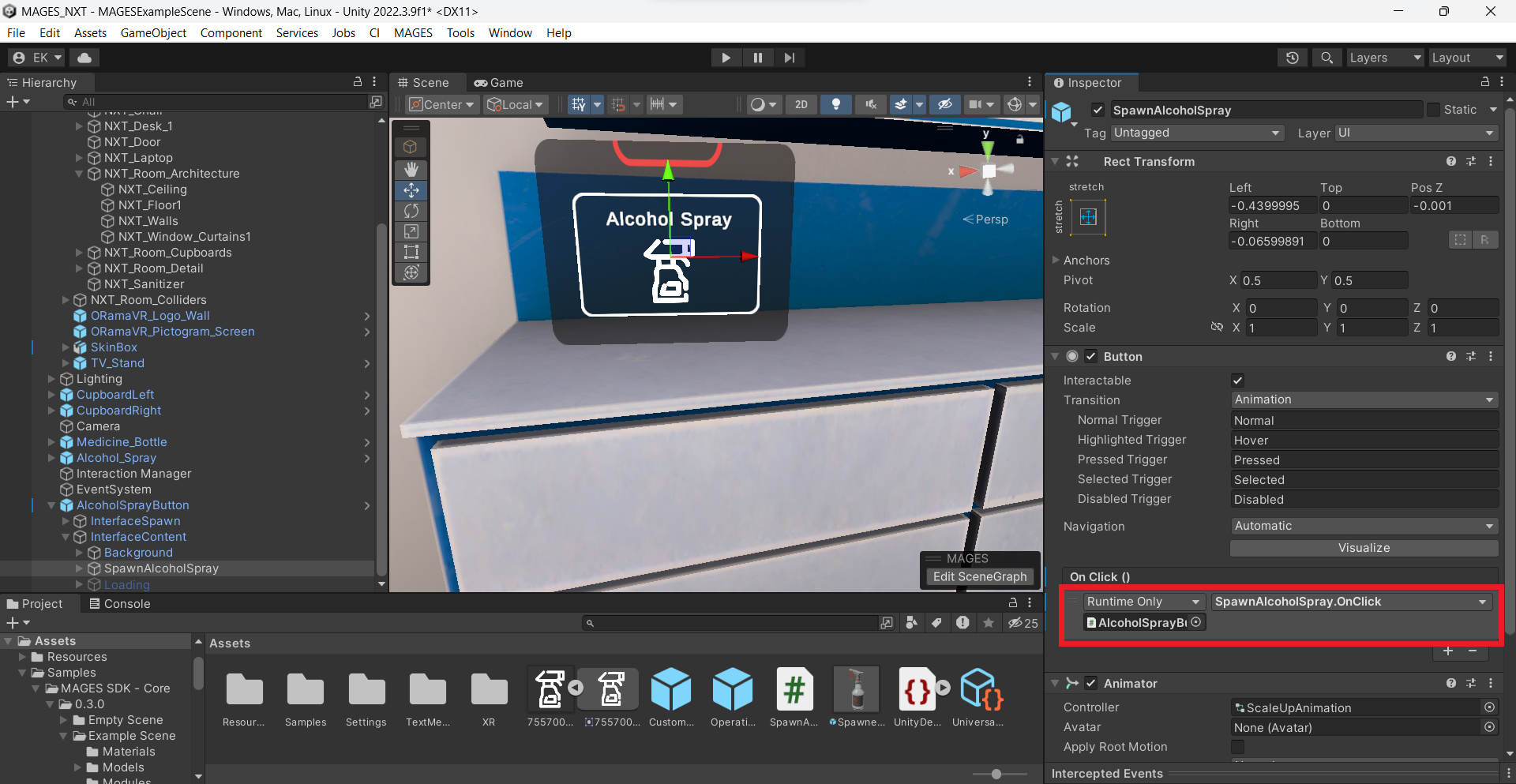Toggle scene lighting bulb icon
This screenshot has height=784, width=1516.
(835, 104)
